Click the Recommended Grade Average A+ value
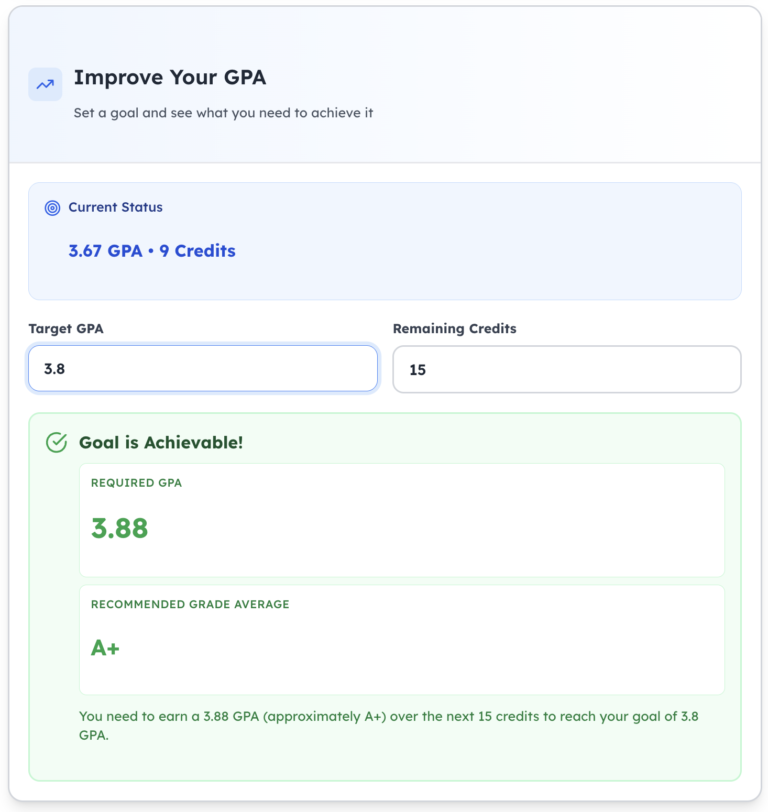The image size is (768, 812). (104, 647)
